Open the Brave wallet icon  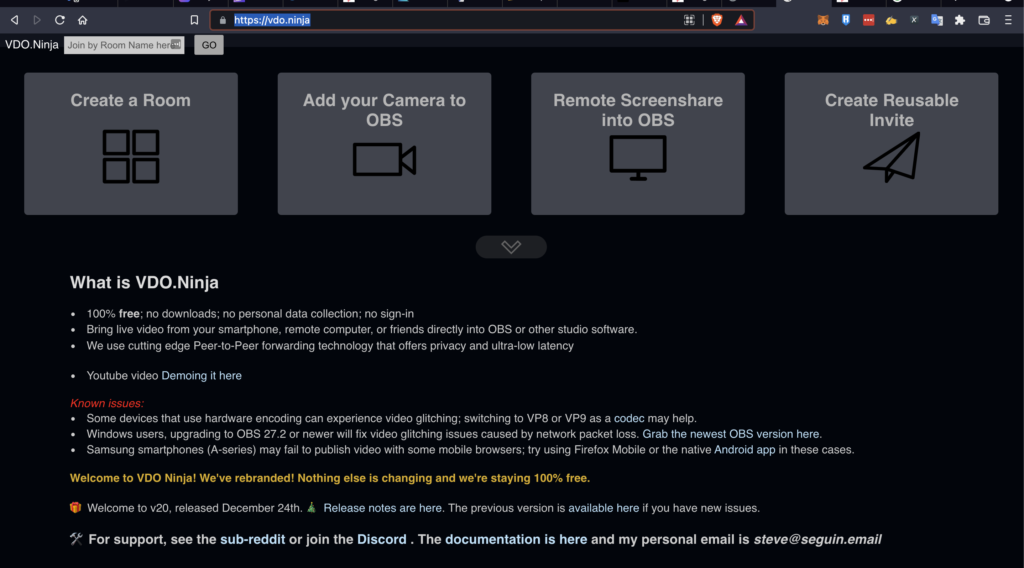(984, 20)
